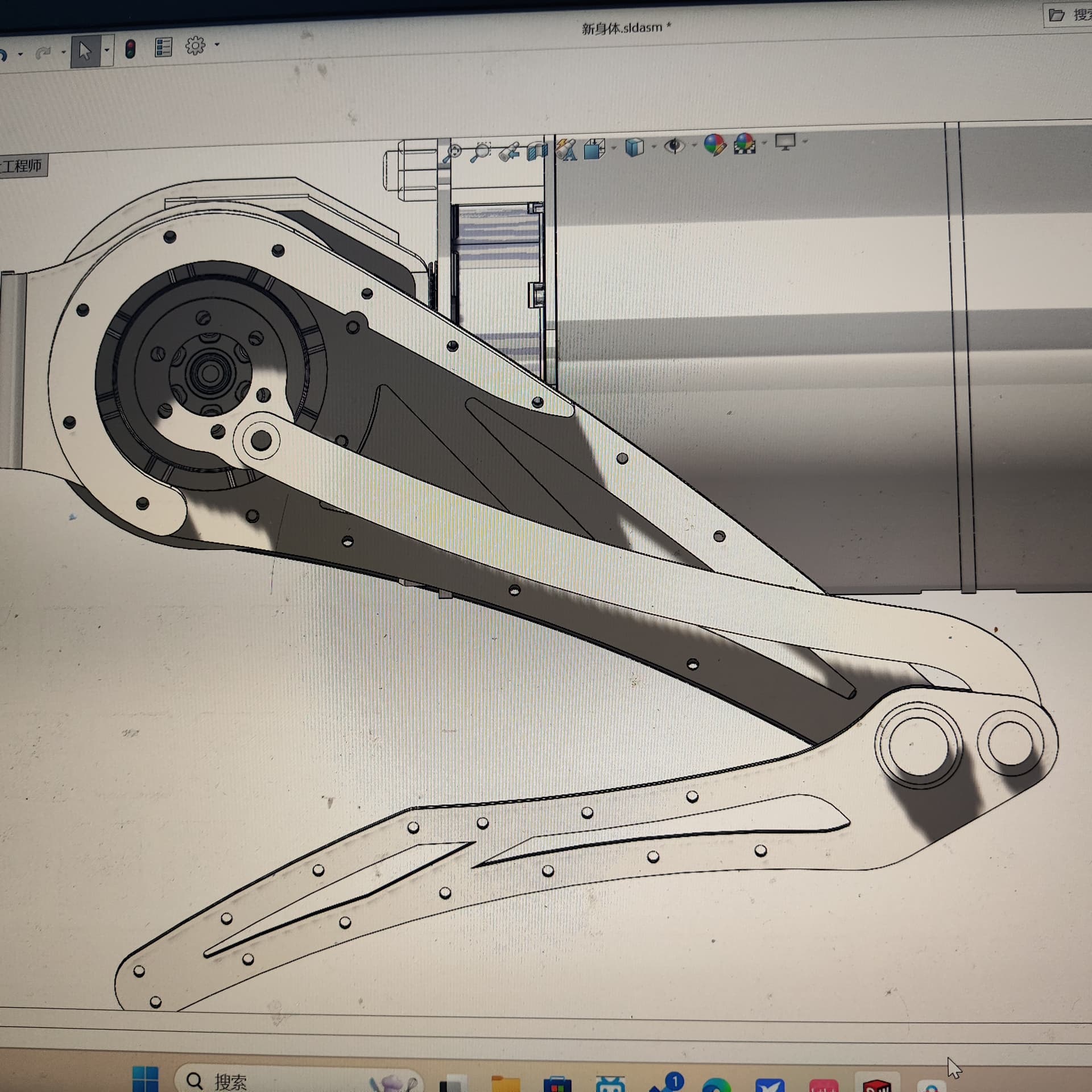Expand the Hide/Show Items dropdown arrow
Viewport: 1092px width, 1092px height.
coord(694,146)
